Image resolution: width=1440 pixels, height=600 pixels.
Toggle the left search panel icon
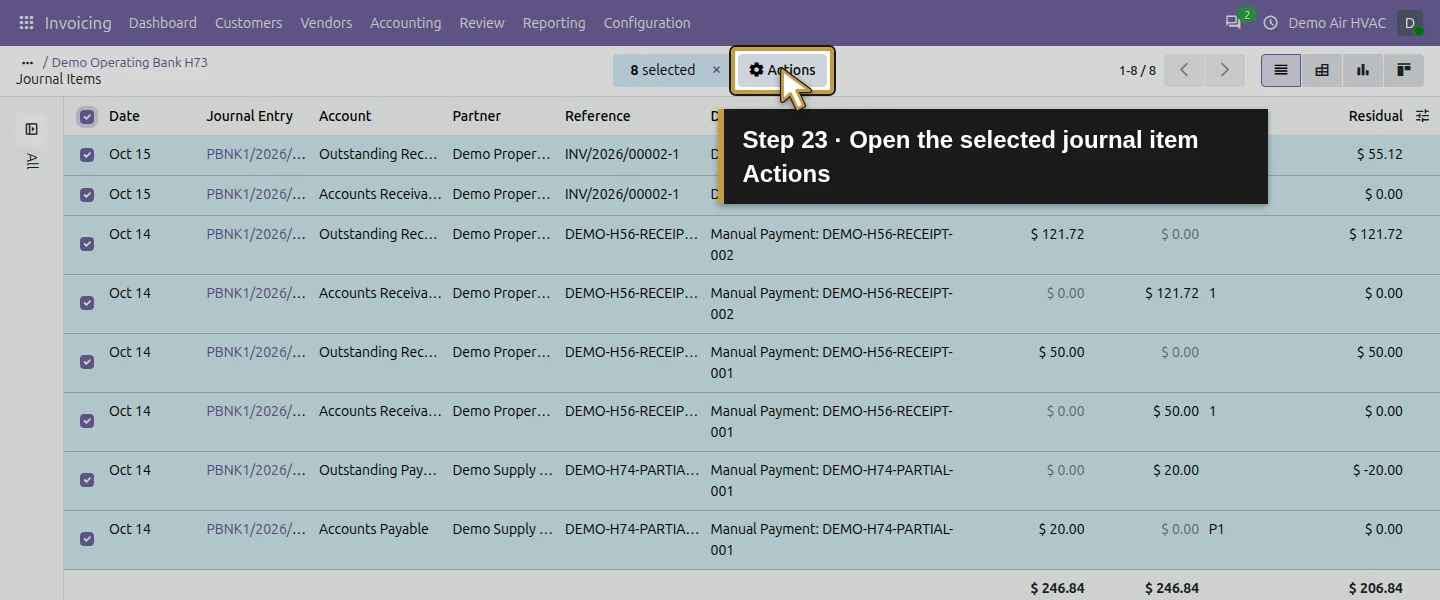point(32,129)
